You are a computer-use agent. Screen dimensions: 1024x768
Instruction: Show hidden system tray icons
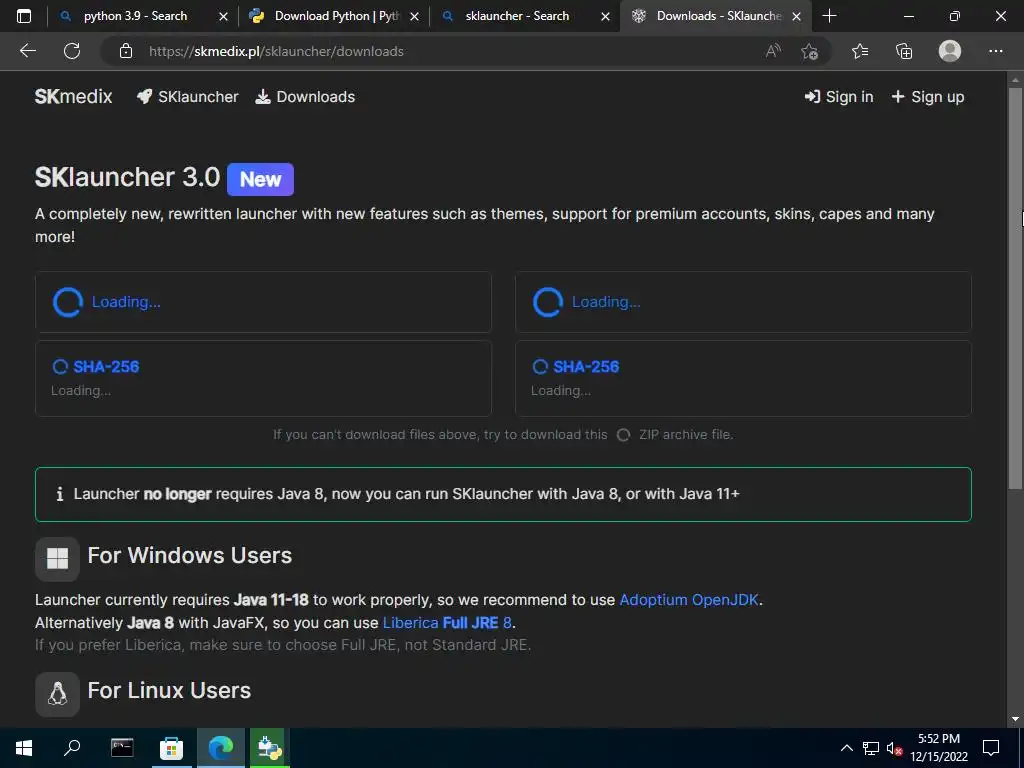point(846,748)
